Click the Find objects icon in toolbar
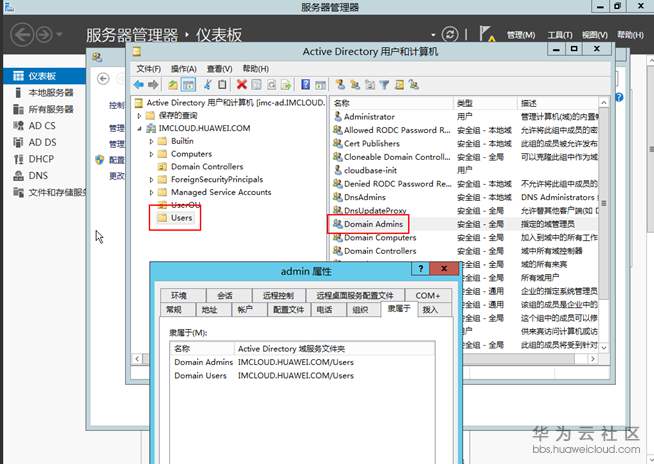 399,85
